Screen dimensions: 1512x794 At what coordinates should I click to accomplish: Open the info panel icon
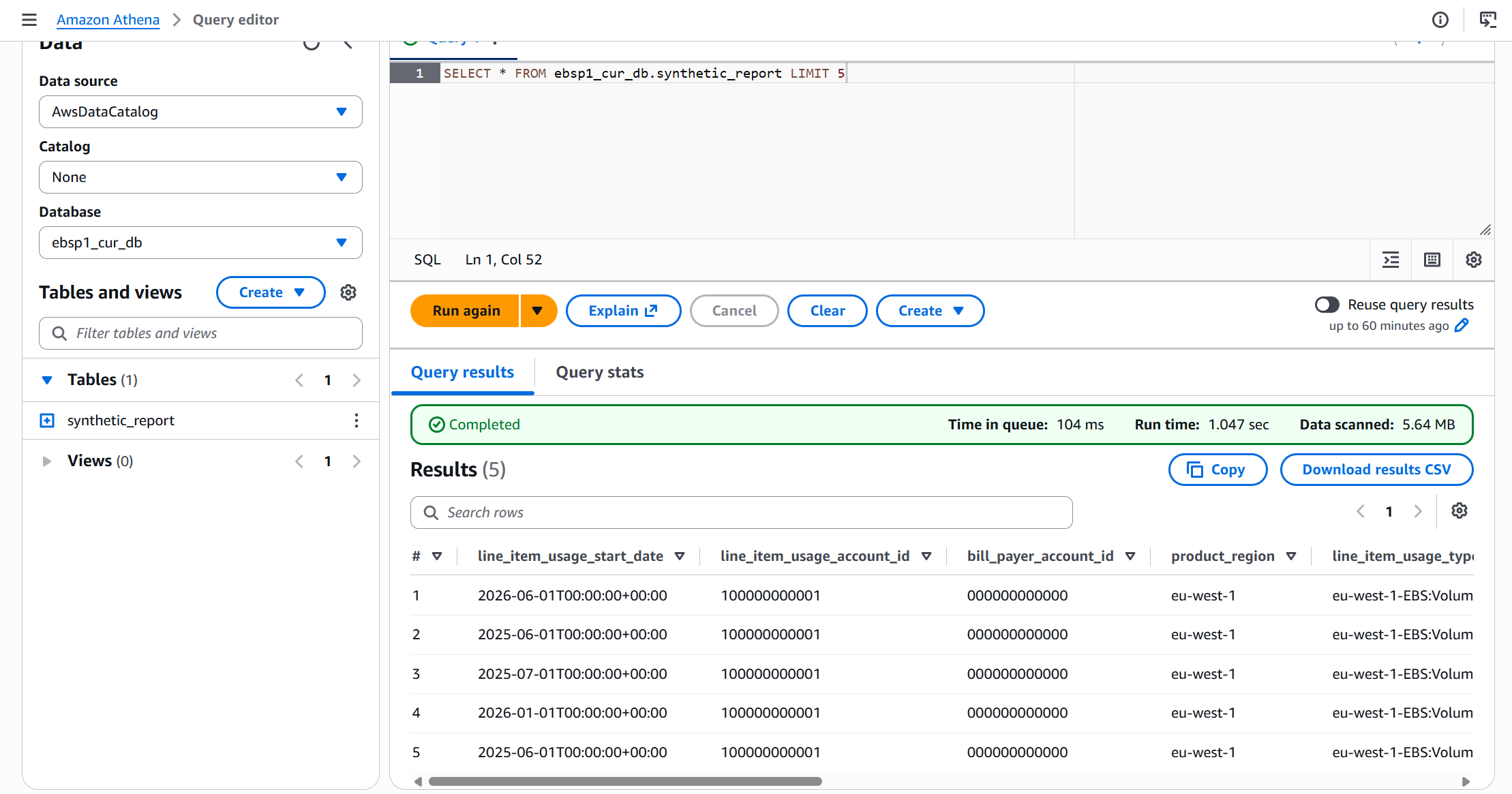pos(1440,20)
